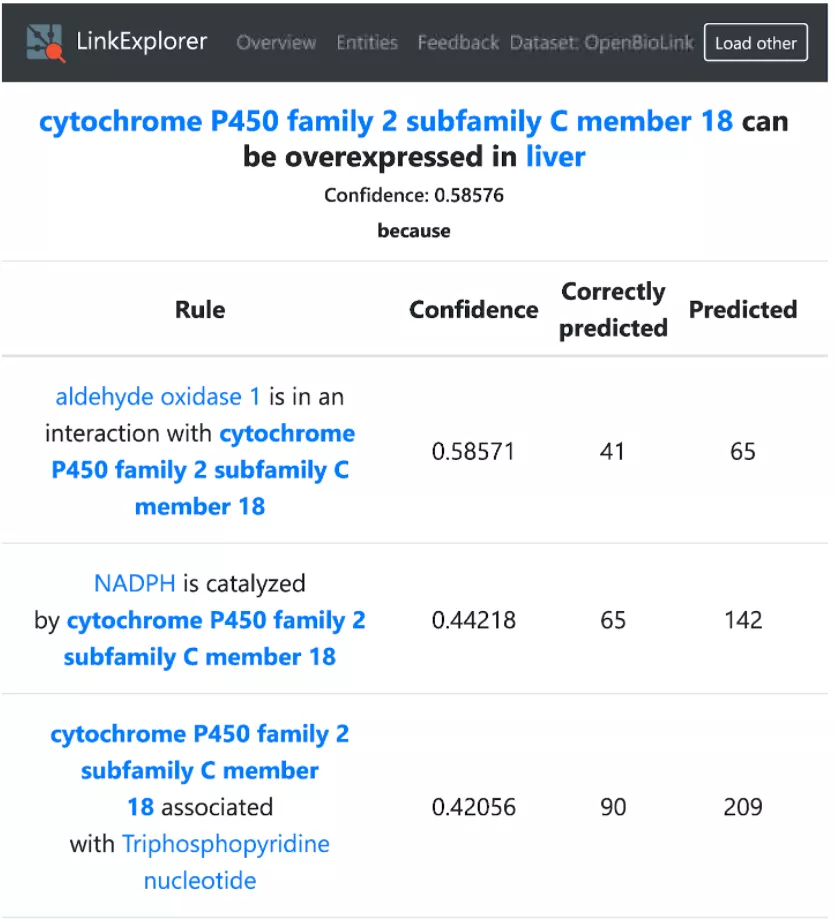The width and height of the screenshot is (834, 919).
Task: Follow the NADPH link
Action: [x=135, y=583]
